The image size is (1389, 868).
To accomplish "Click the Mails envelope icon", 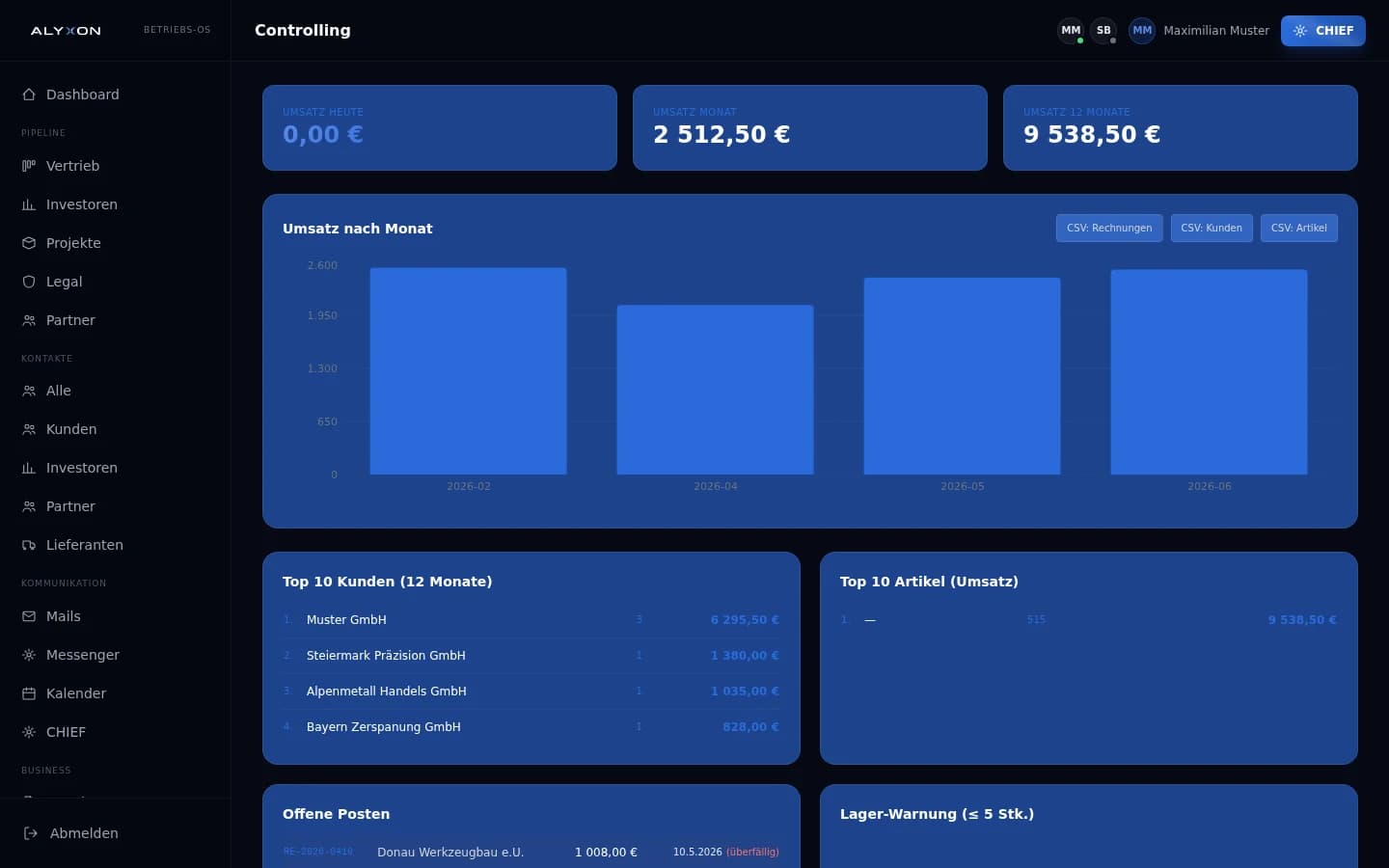I will 29,616.
